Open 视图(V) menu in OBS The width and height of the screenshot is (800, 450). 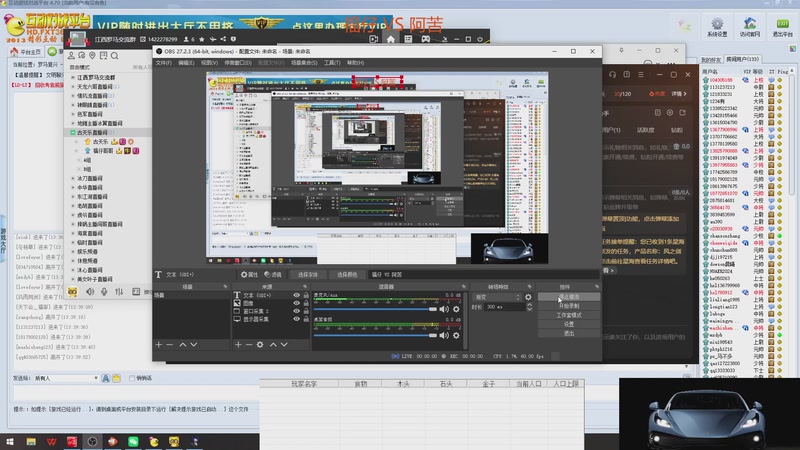209,63
